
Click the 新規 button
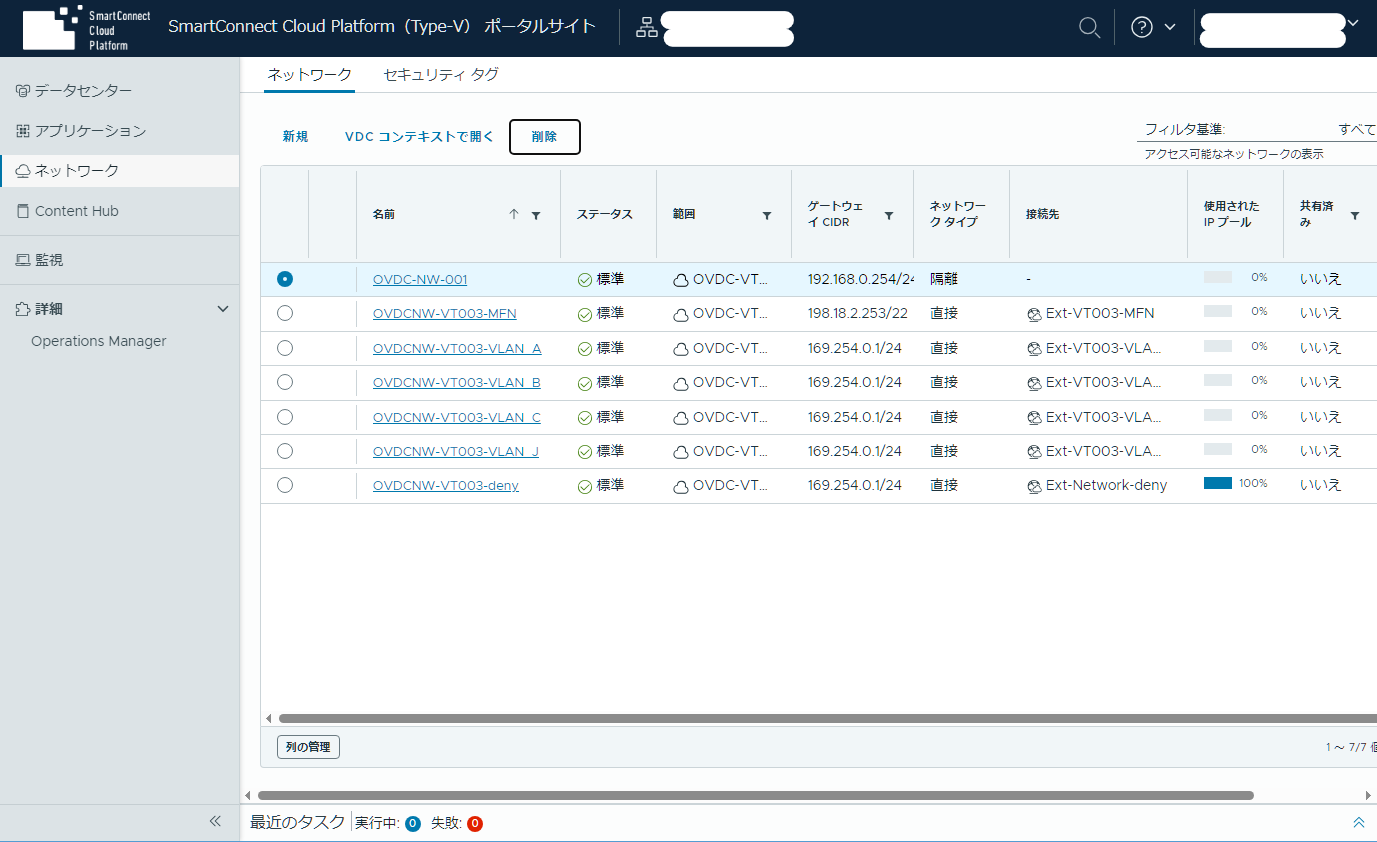[x=295, y=137]
